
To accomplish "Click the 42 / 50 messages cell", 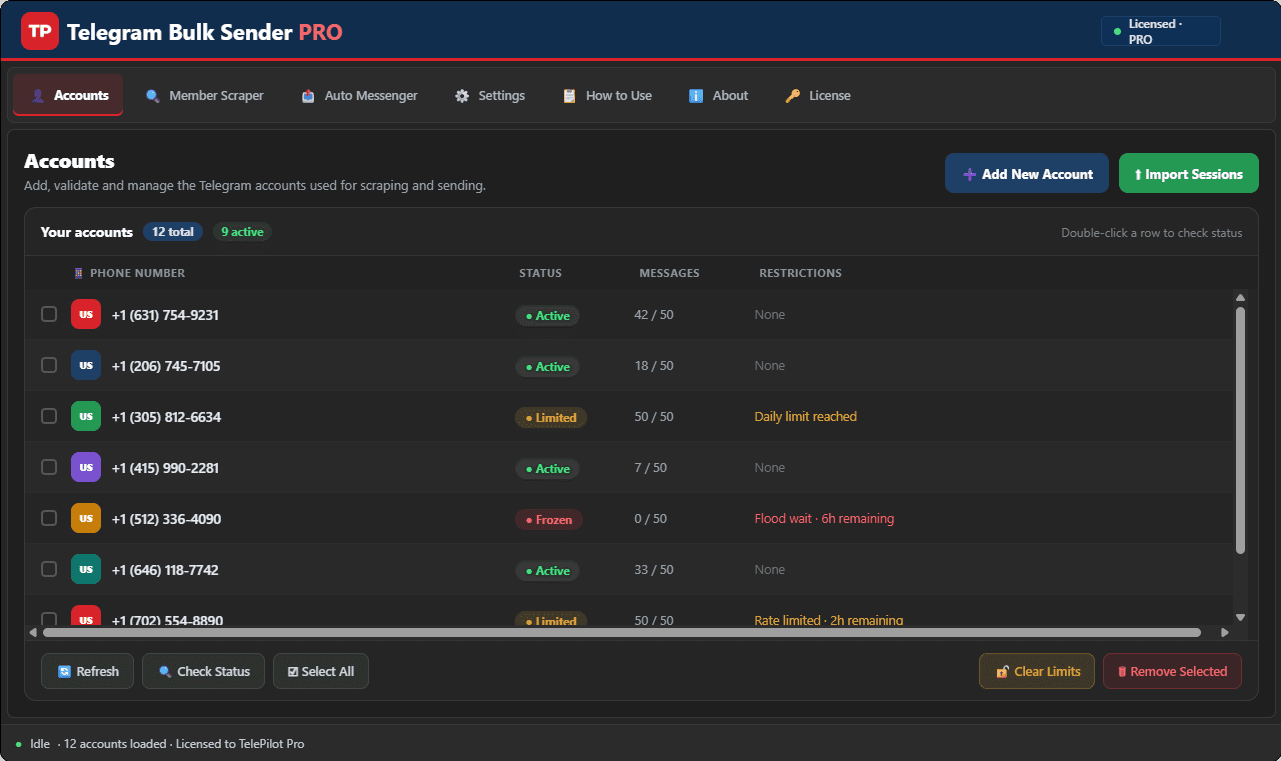I will pos(654,315).
